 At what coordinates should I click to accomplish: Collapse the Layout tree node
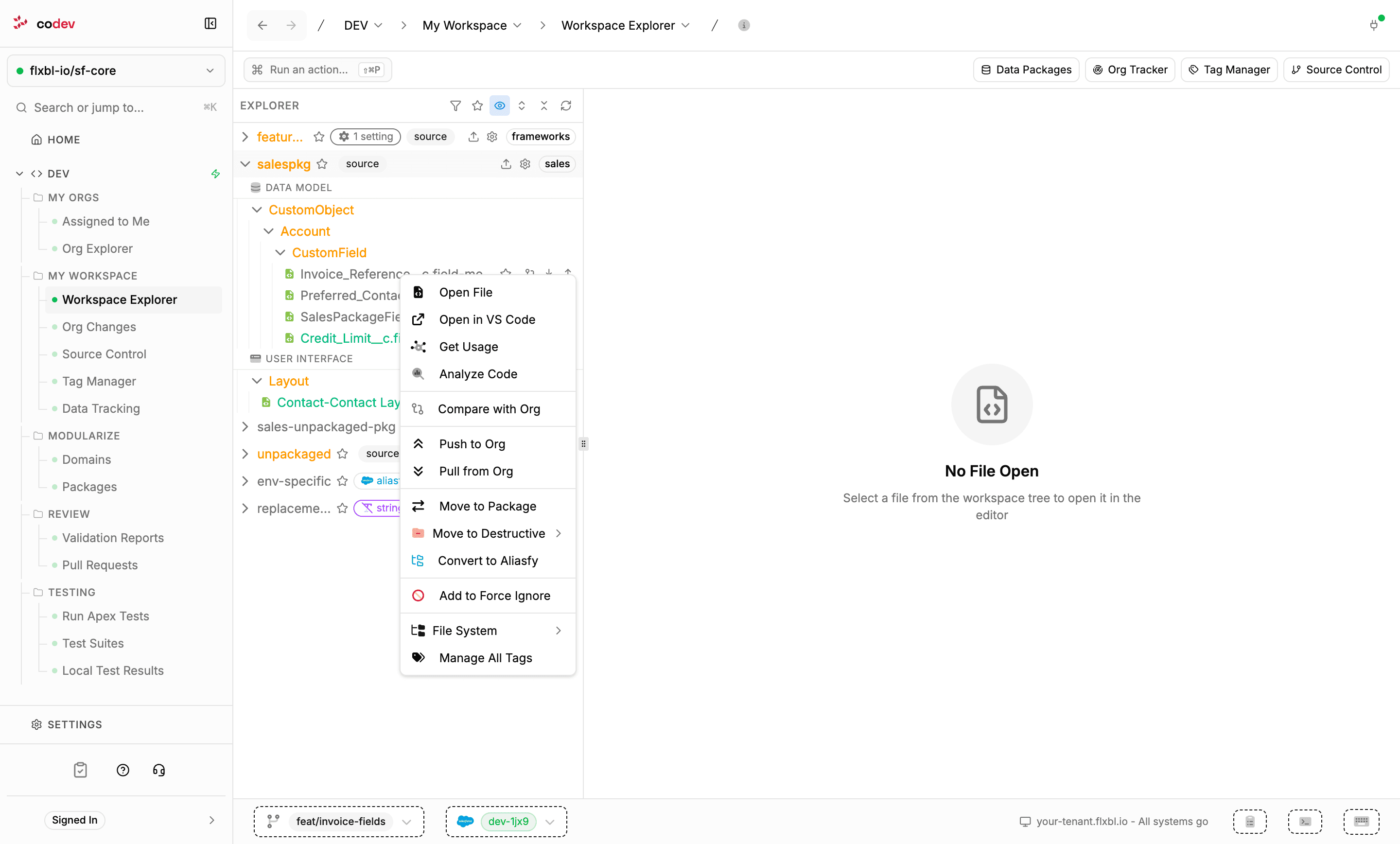[257, 381]
